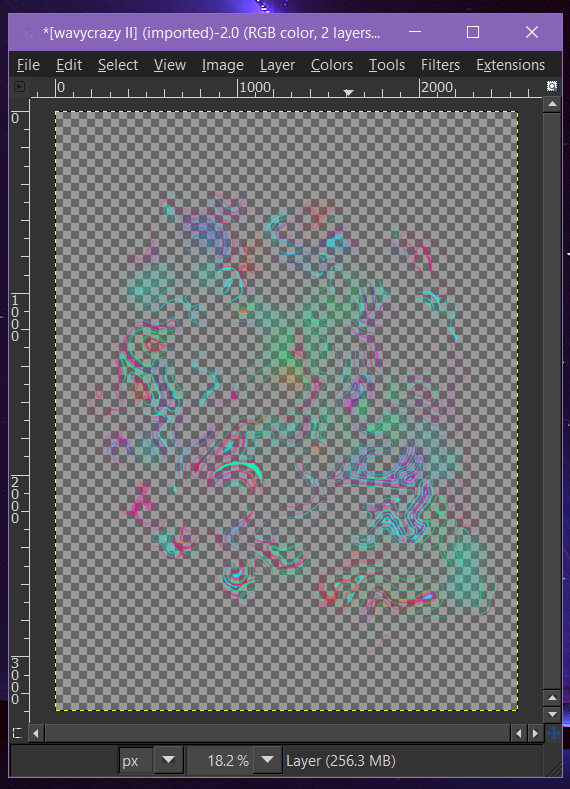Expand the px unit dropdown
Screen dimensions: 570x789
tap(169, 760)
